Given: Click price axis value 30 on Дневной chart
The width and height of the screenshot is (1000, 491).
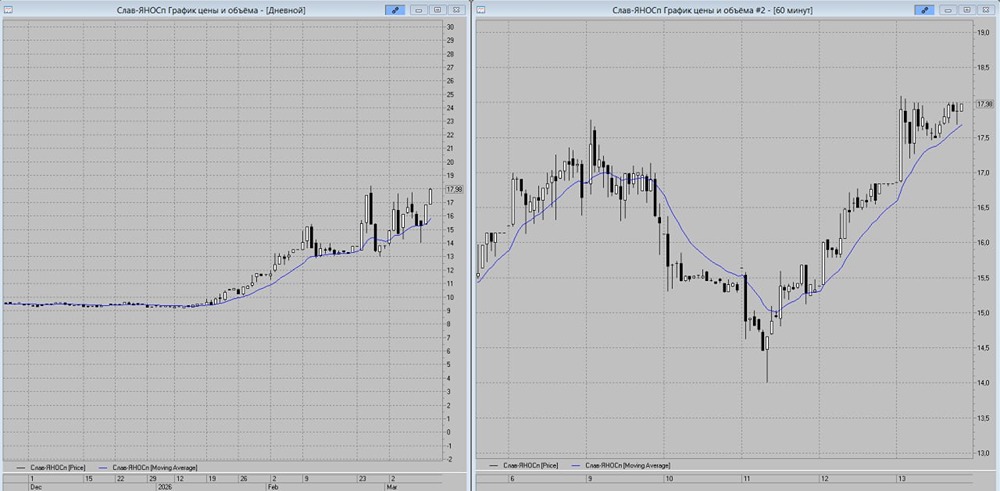Looking at the screenshot, I should point(450,27).
